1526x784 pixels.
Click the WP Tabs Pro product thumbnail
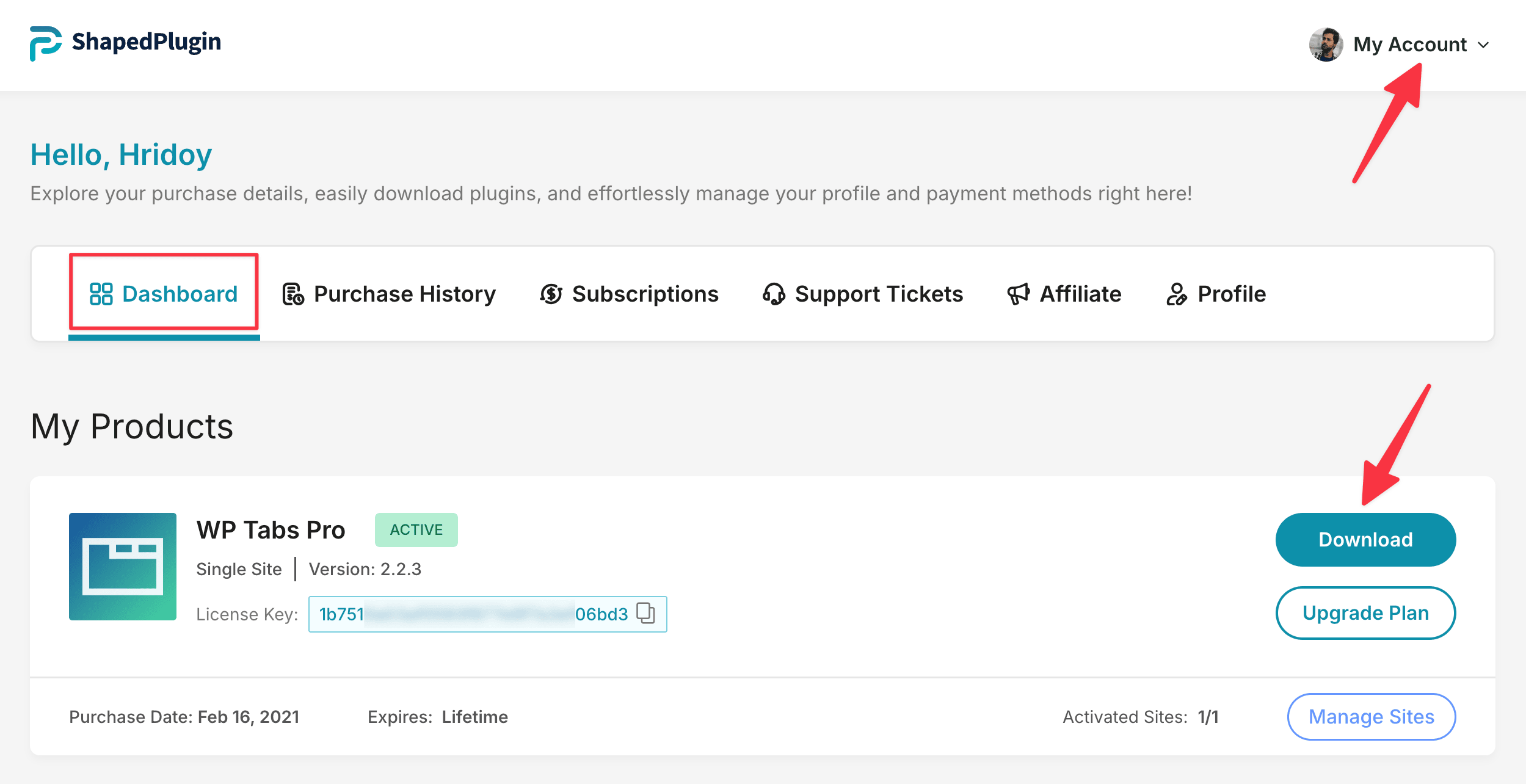123,567
